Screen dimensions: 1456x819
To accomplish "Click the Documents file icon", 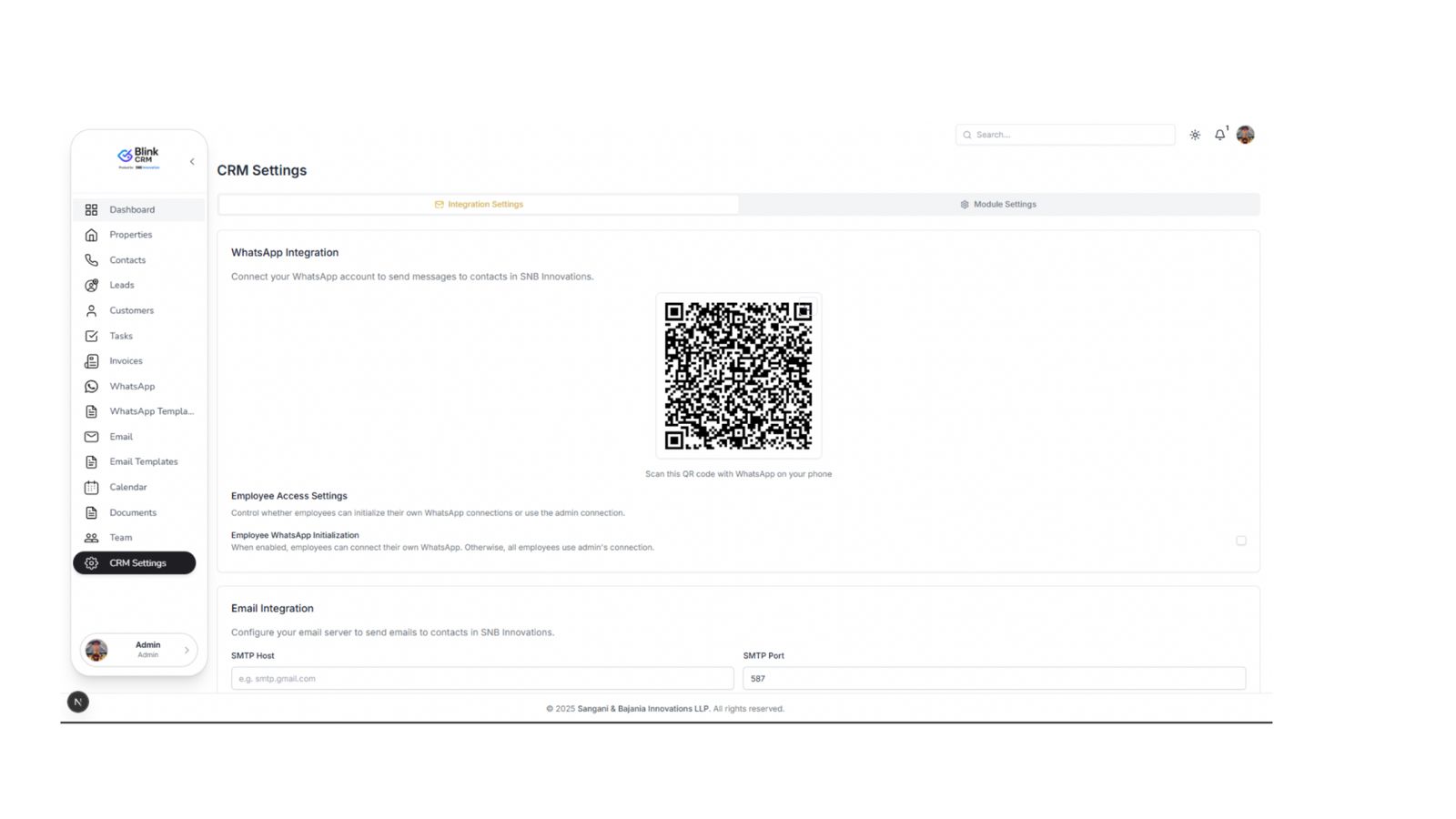I will click(x=91, y=513).
